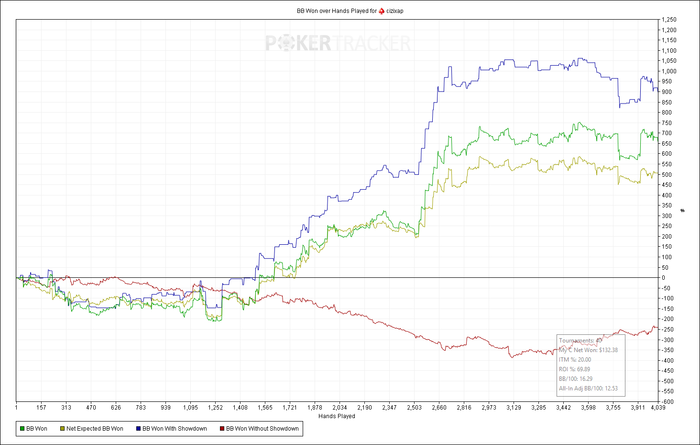The width and height of the screenshot is (700, 445).
Task: Click the x-axis tick label '939'
Action: pyautogui.click(x=166, y=408)
